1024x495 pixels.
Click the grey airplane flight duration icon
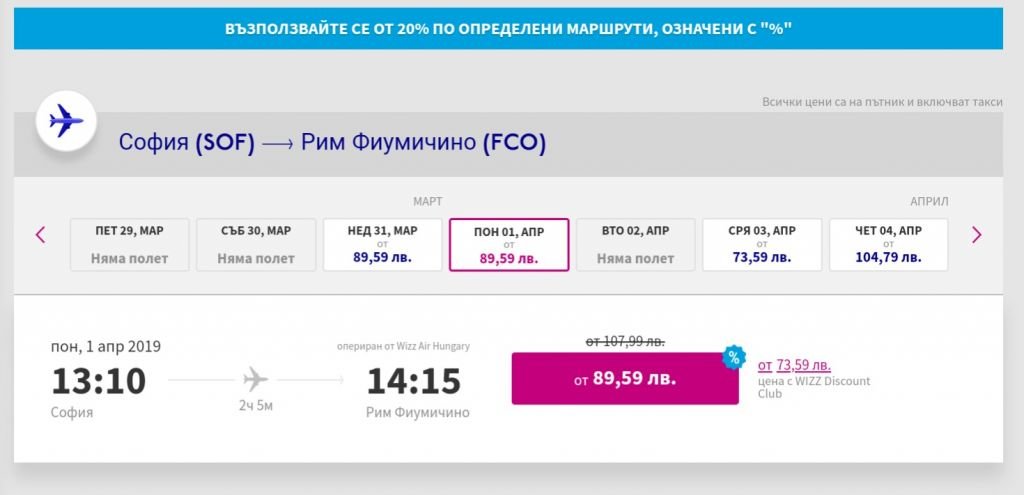tap(256, 380)
